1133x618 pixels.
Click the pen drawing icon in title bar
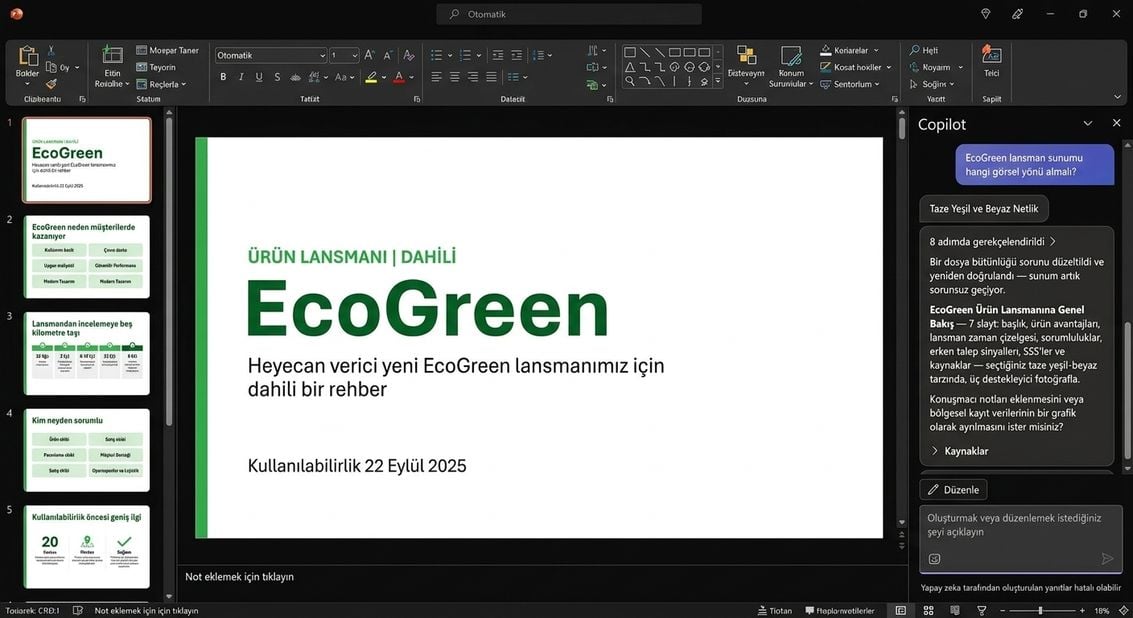1017,14
